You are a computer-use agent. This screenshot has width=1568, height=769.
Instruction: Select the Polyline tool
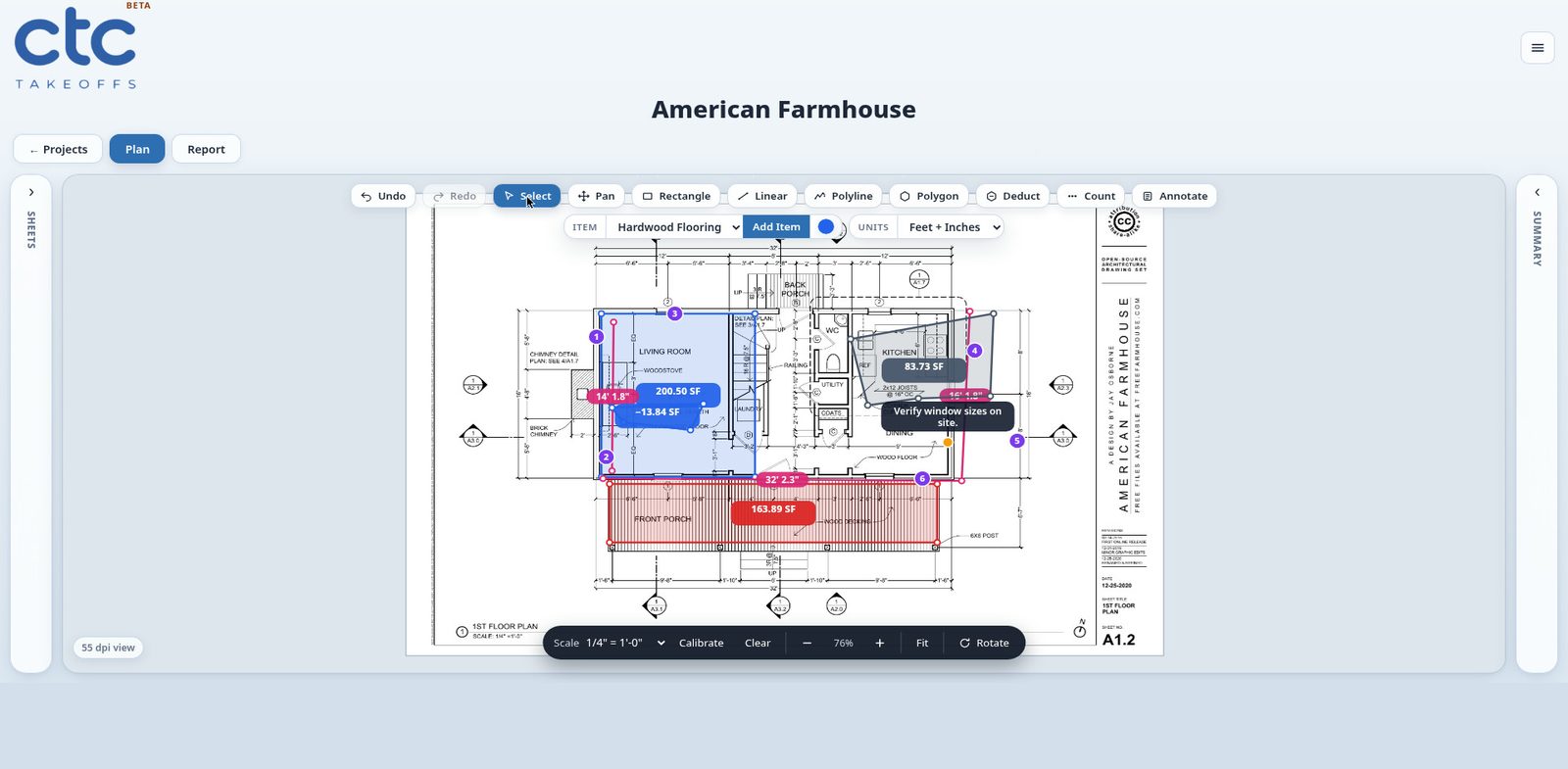pyautogui.click(x=843, y=196)
